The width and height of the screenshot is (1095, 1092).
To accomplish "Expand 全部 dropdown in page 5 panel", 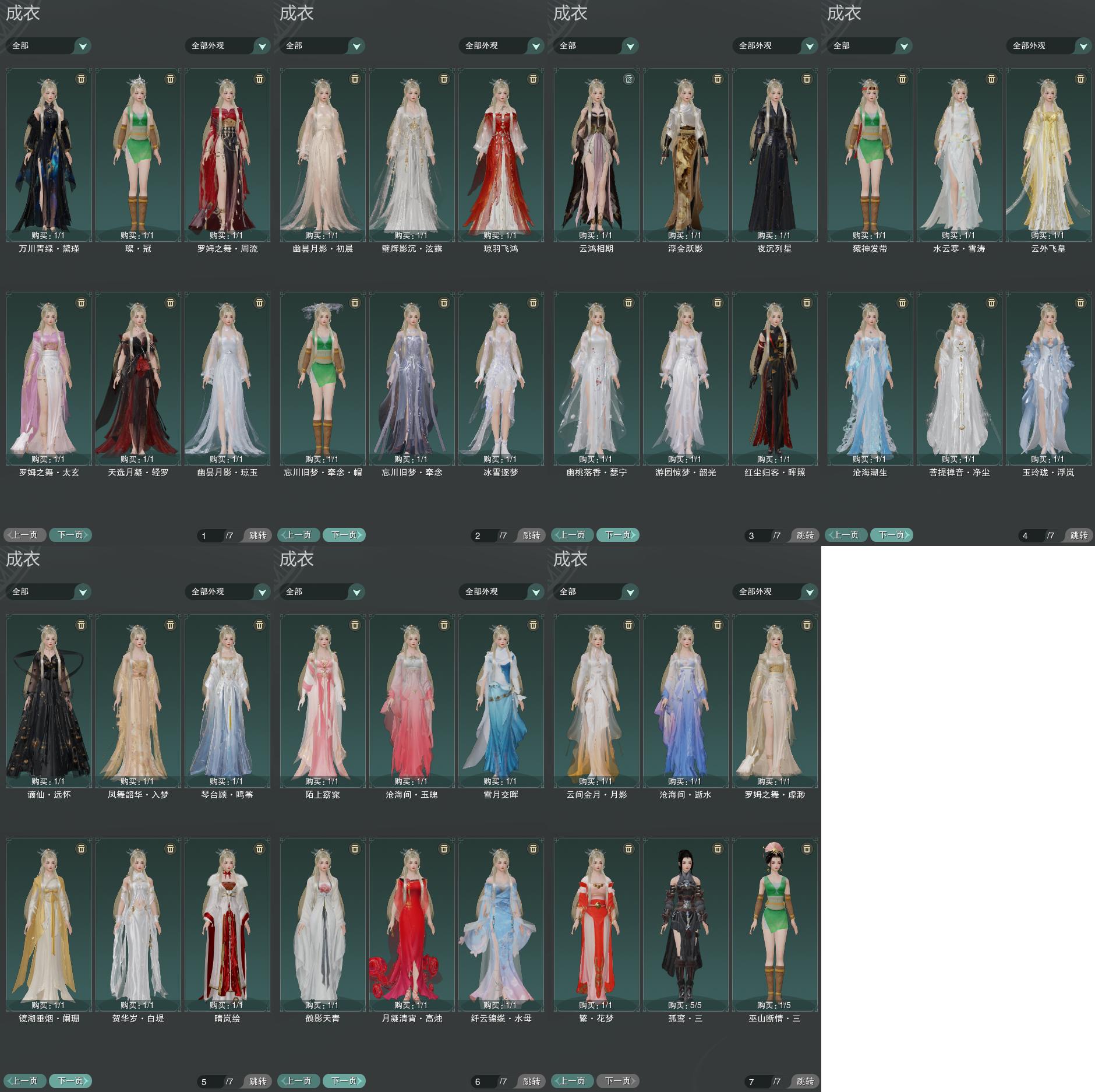I will [48, 591].
